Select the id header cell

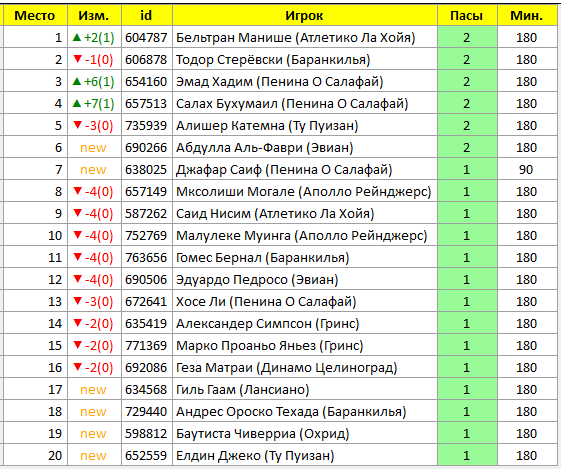[146, 15]
